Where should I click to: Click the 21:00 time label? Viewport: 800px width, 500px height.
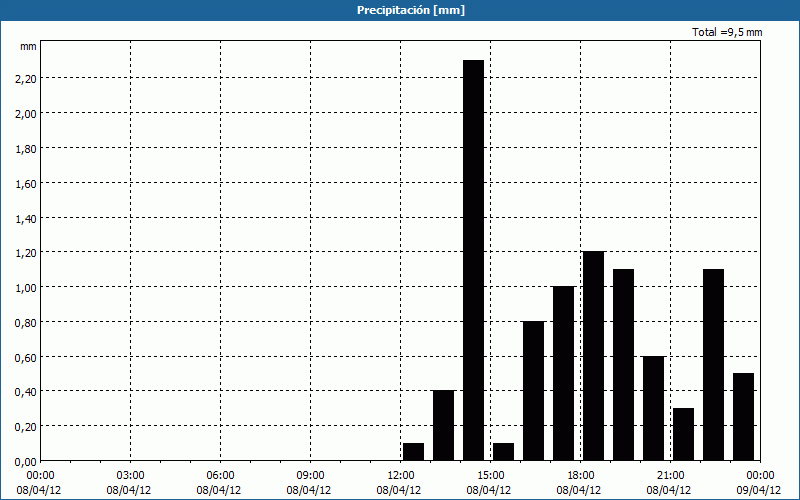click(670, 476)
